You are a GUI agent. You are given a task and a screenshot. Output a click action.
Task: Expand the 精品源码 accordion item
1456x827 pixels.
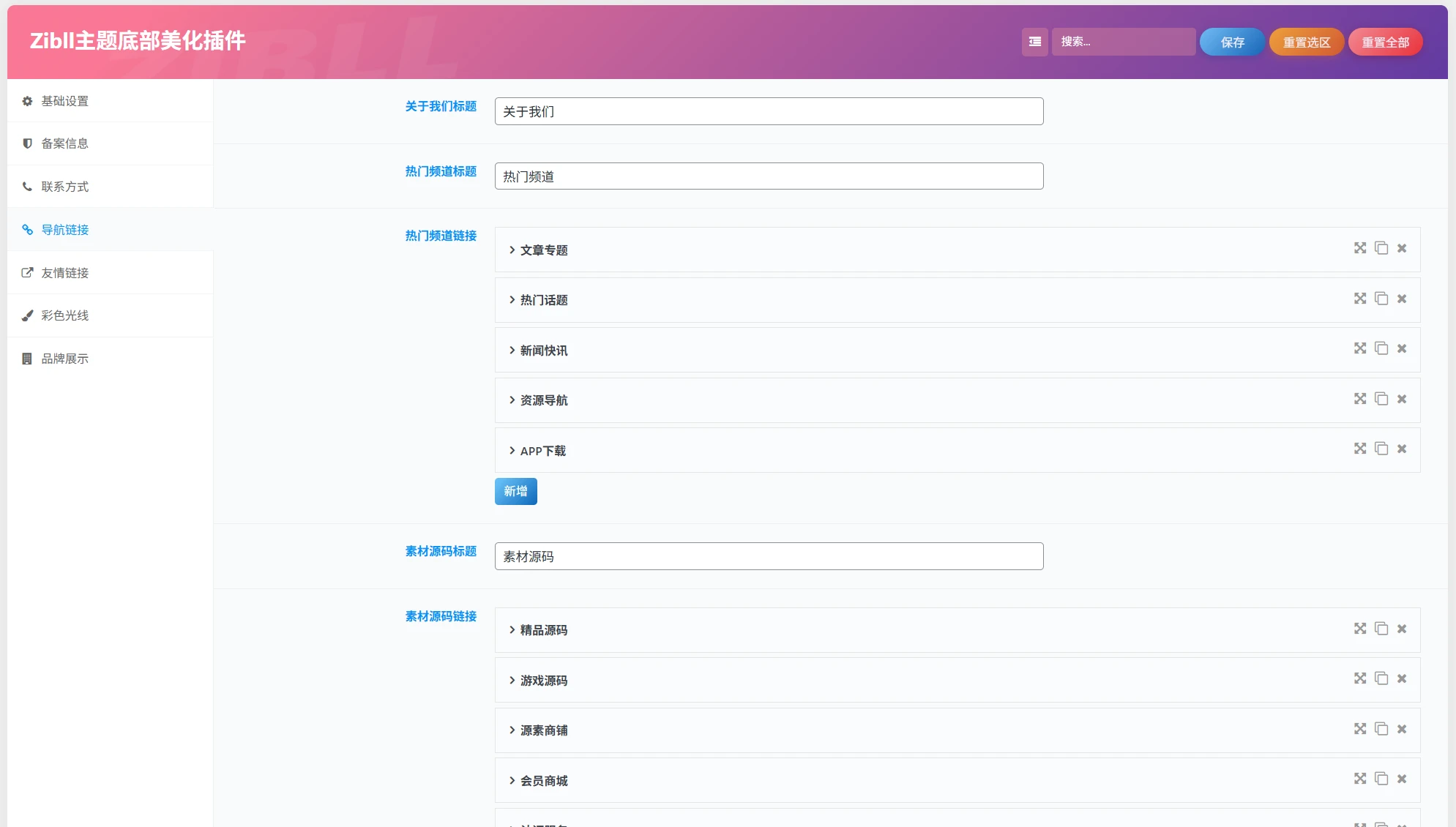point(543,630)
